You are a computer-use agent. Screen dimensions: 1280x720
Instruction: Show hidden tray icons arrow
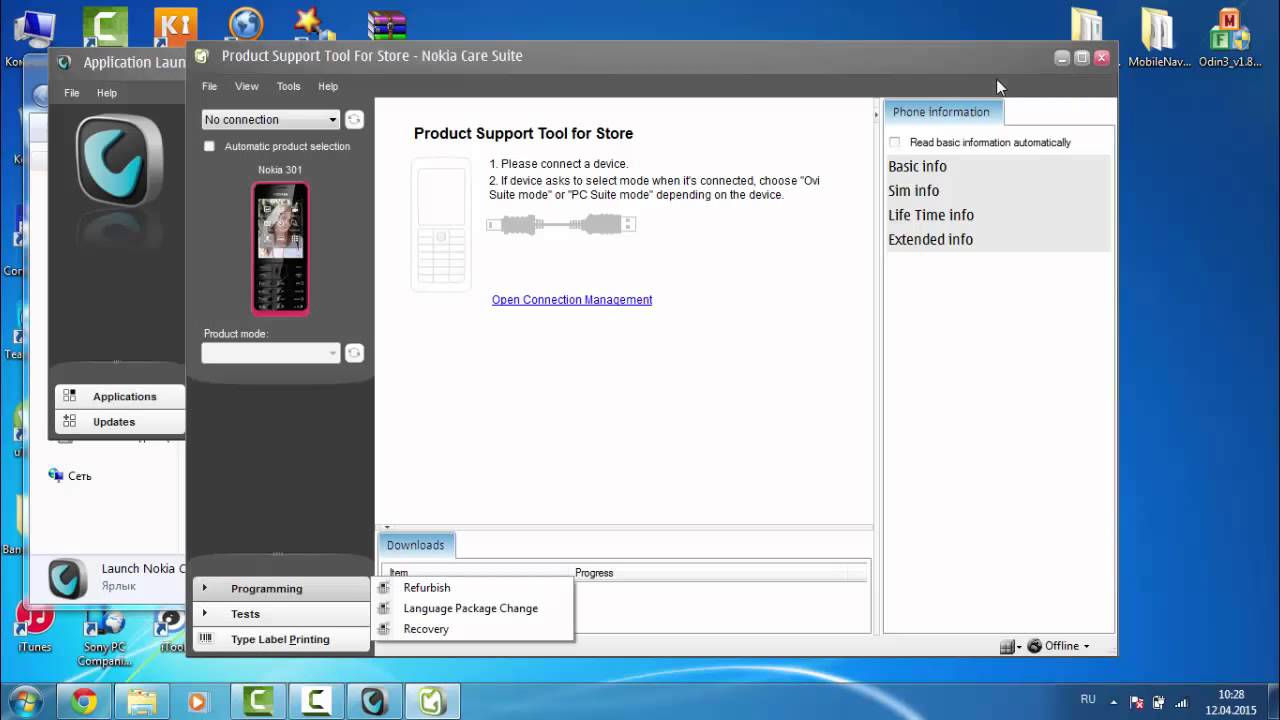click(x=1113, y=702)
